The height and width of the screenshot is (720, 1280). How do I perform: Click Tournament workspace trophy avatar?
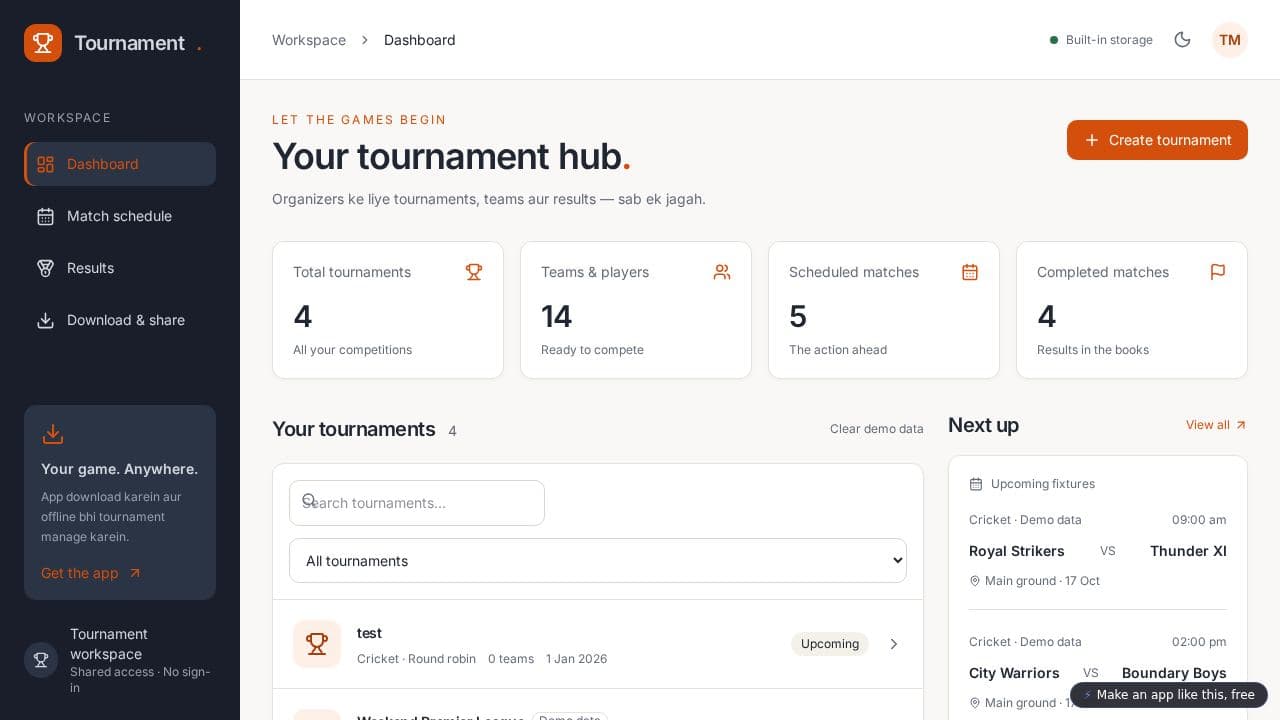pos(41,660)
